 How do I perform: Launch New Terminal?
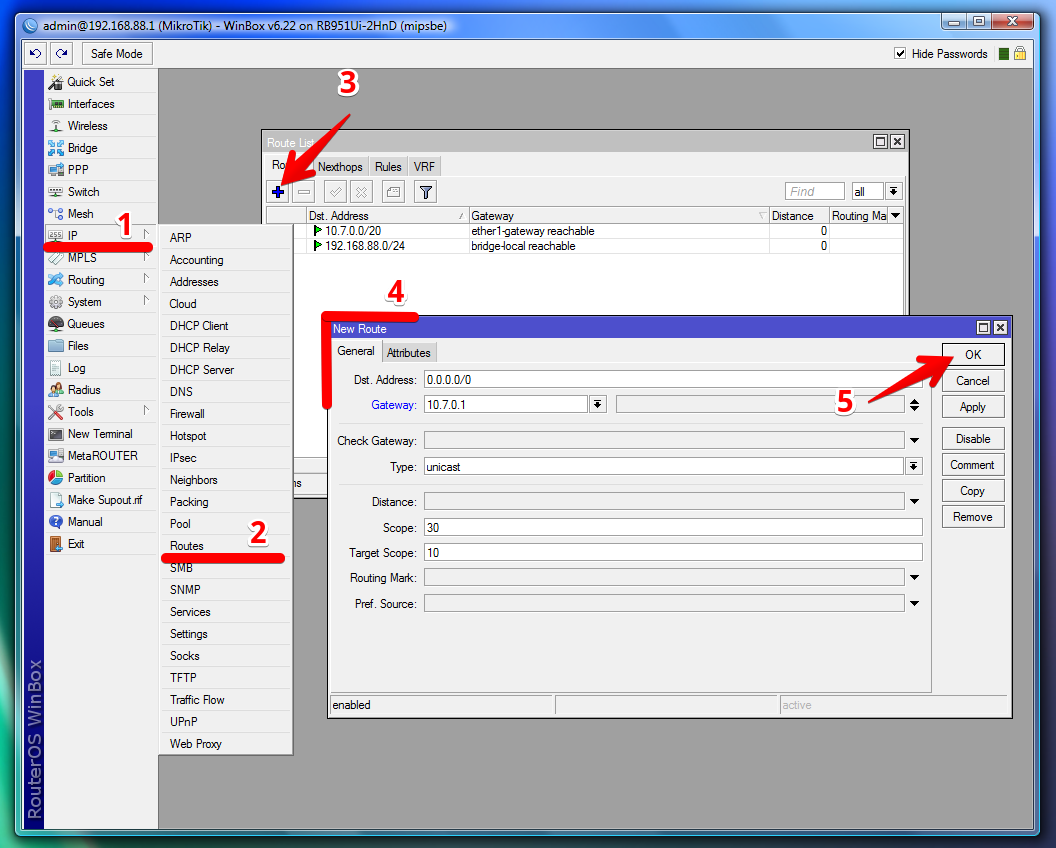101,434
